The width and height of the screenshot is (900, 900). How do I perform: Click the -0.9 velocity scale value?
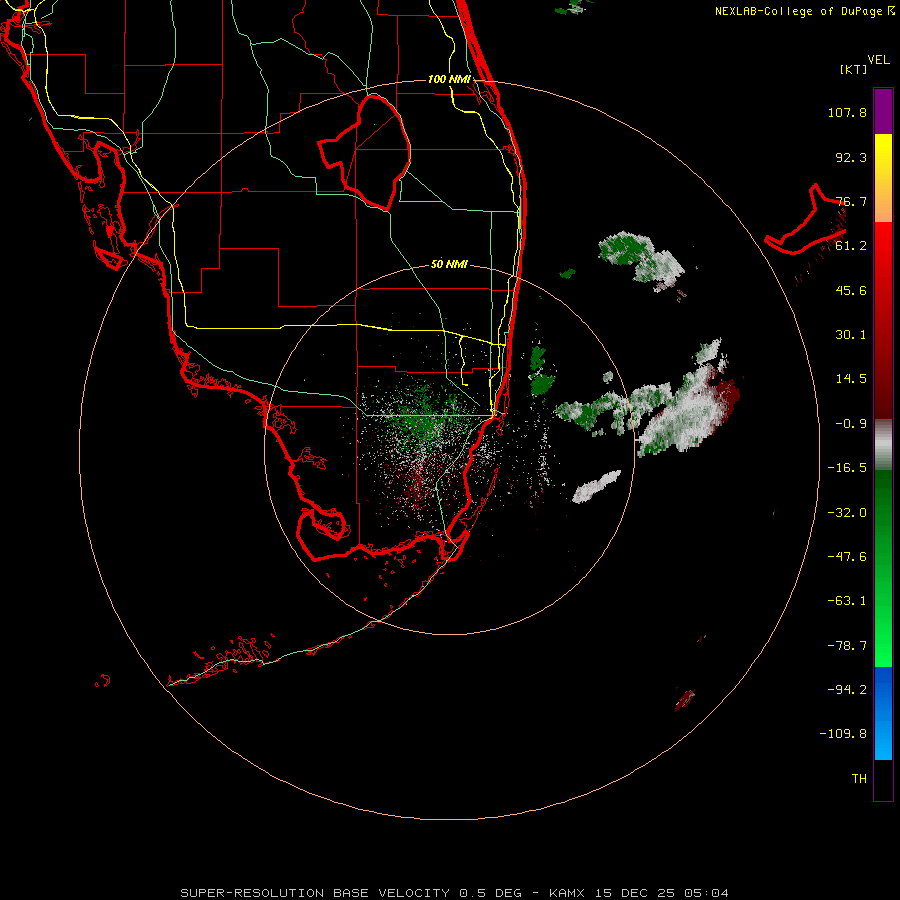851,424
